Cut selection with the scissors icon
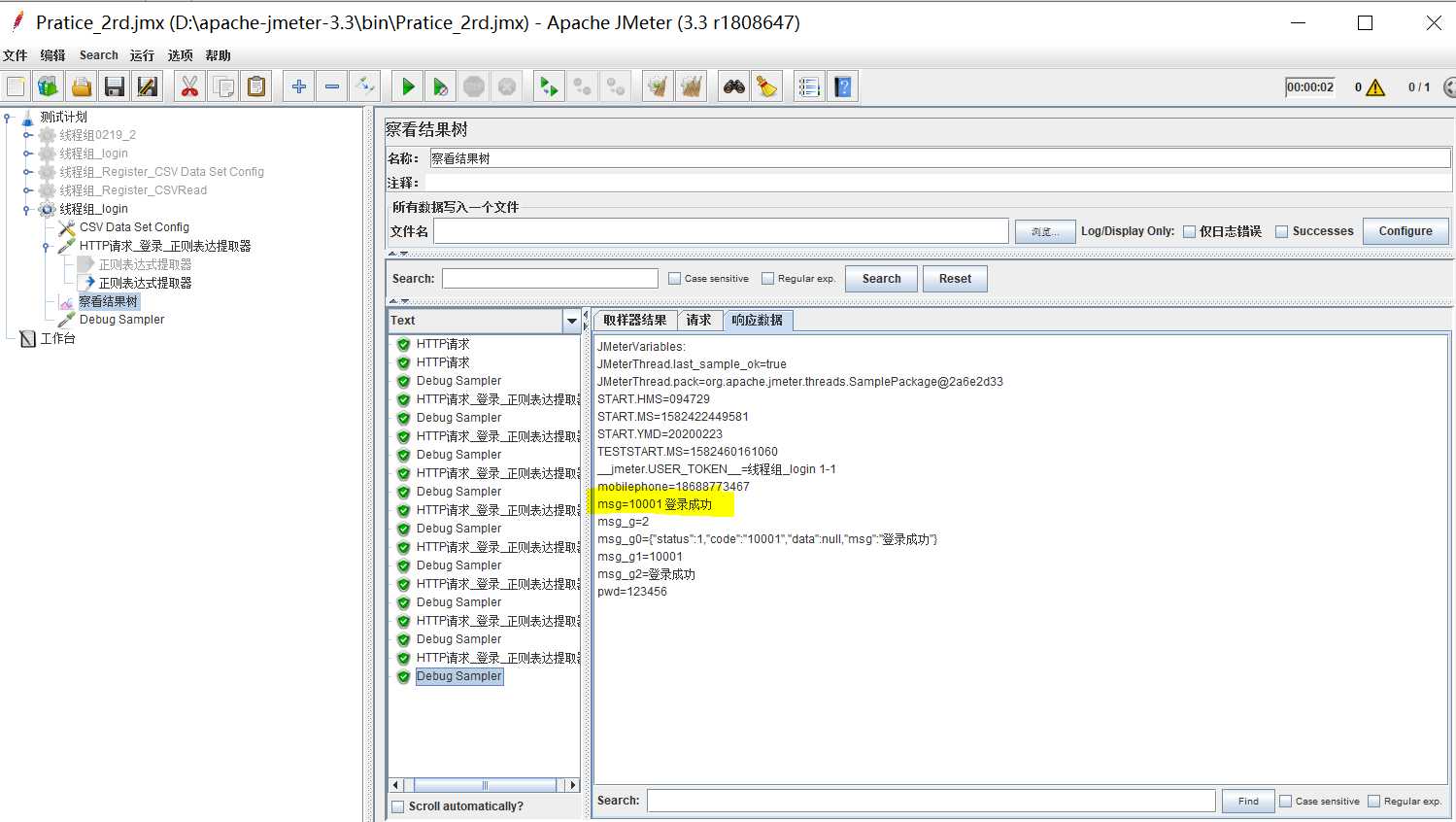Screen dimensions: 1456x822 pos(189,86)
